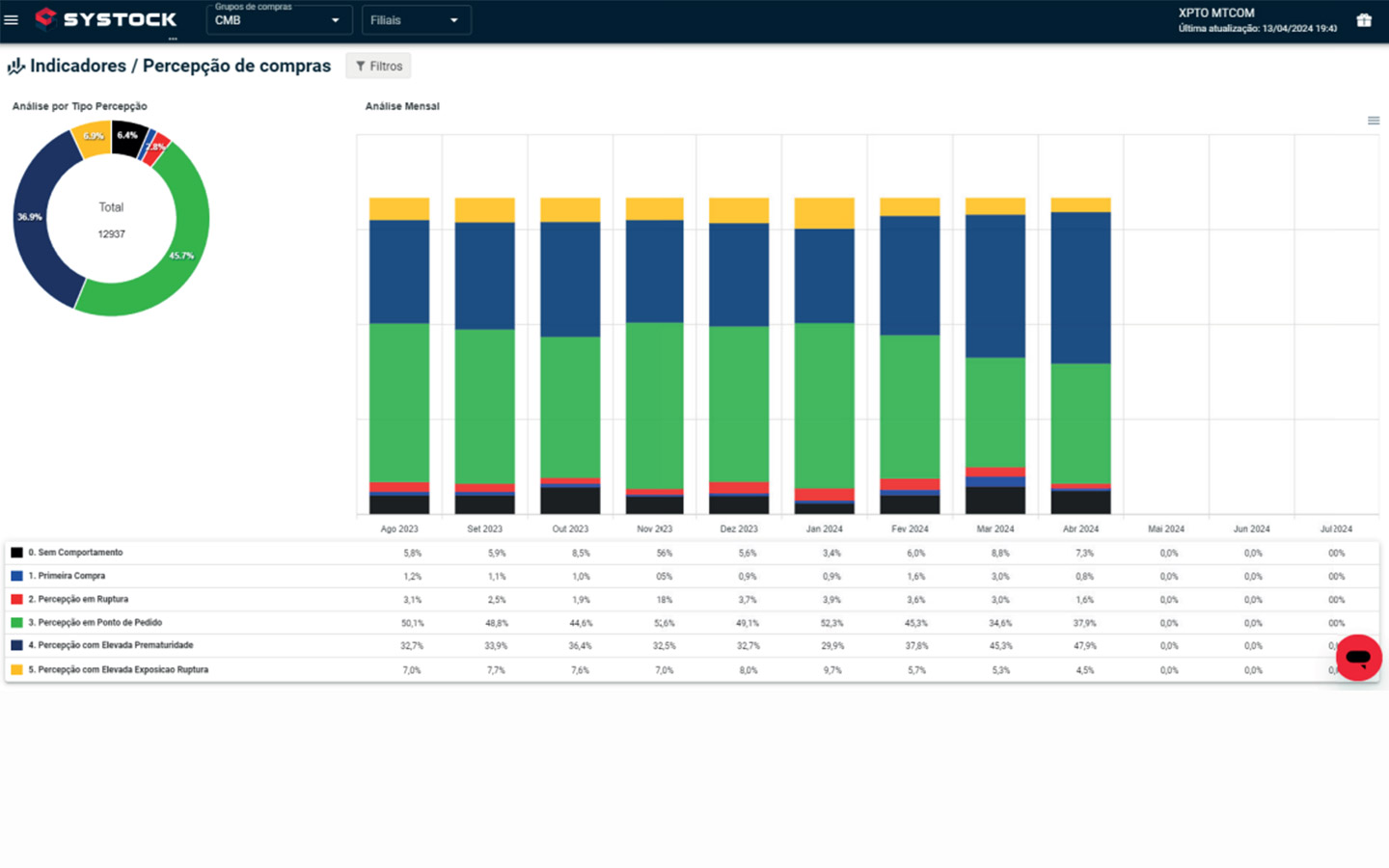This screenshot has width=1389, height=868.
Task: Click the XPTO MTCOM account name
Action: tap(1215, 14)
